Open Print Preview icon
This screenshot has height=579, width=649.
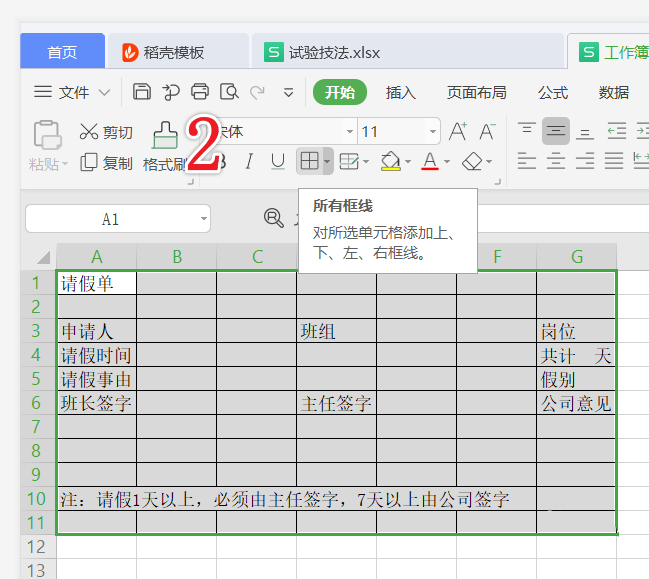(229, 91)
